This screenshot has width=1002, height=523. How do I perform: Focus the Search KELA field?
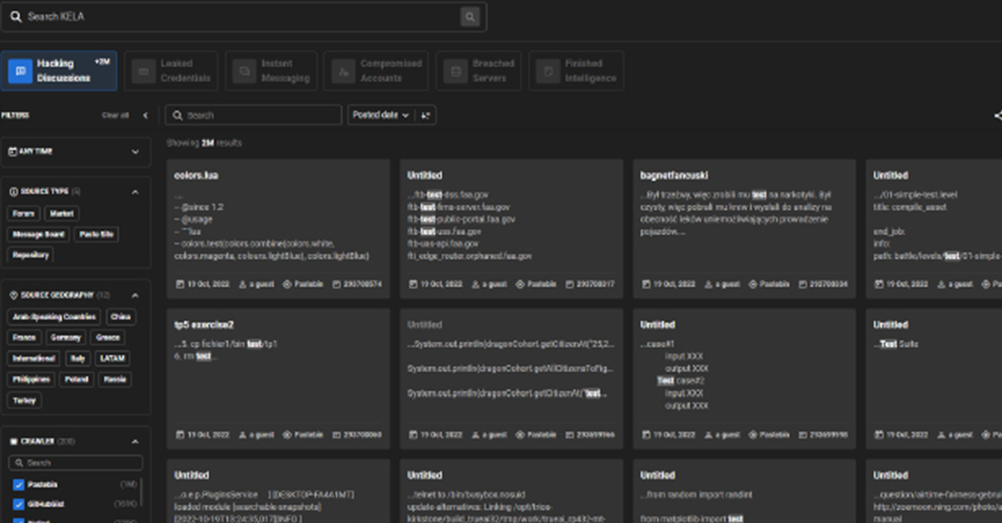243,17
